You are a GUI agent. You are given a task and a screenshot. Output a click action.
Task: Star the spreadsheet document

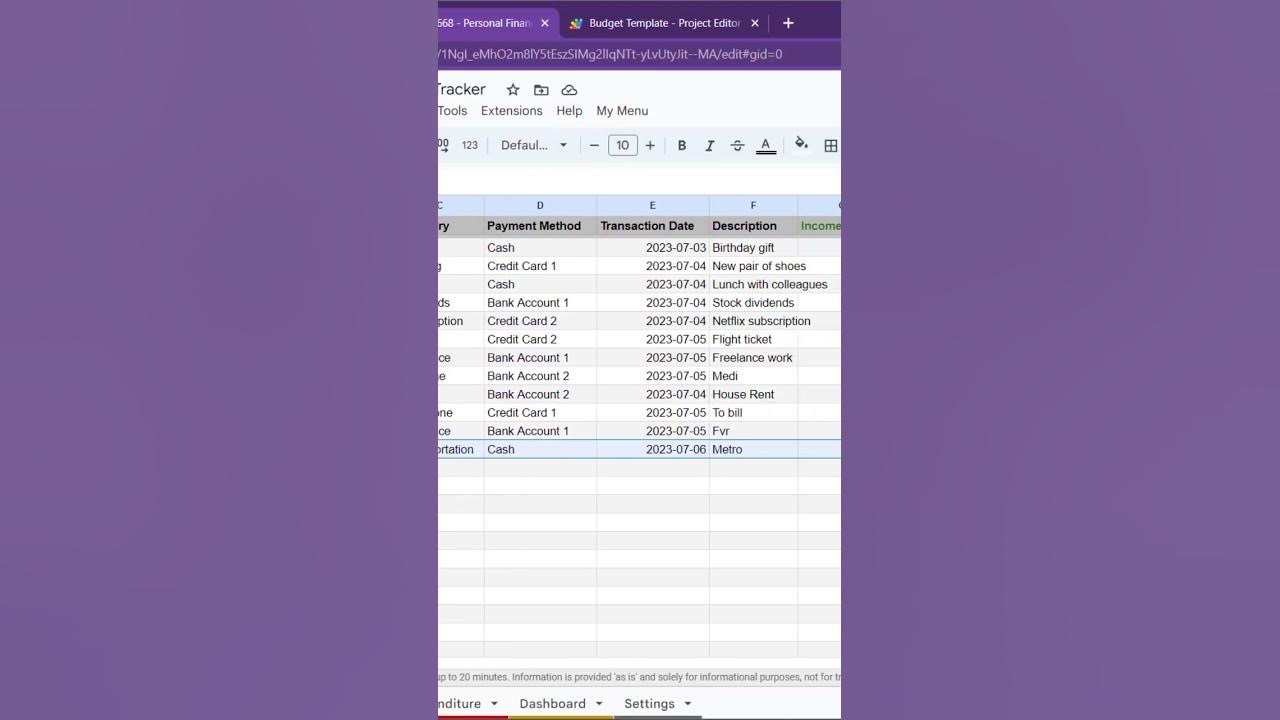coord(513,90)
